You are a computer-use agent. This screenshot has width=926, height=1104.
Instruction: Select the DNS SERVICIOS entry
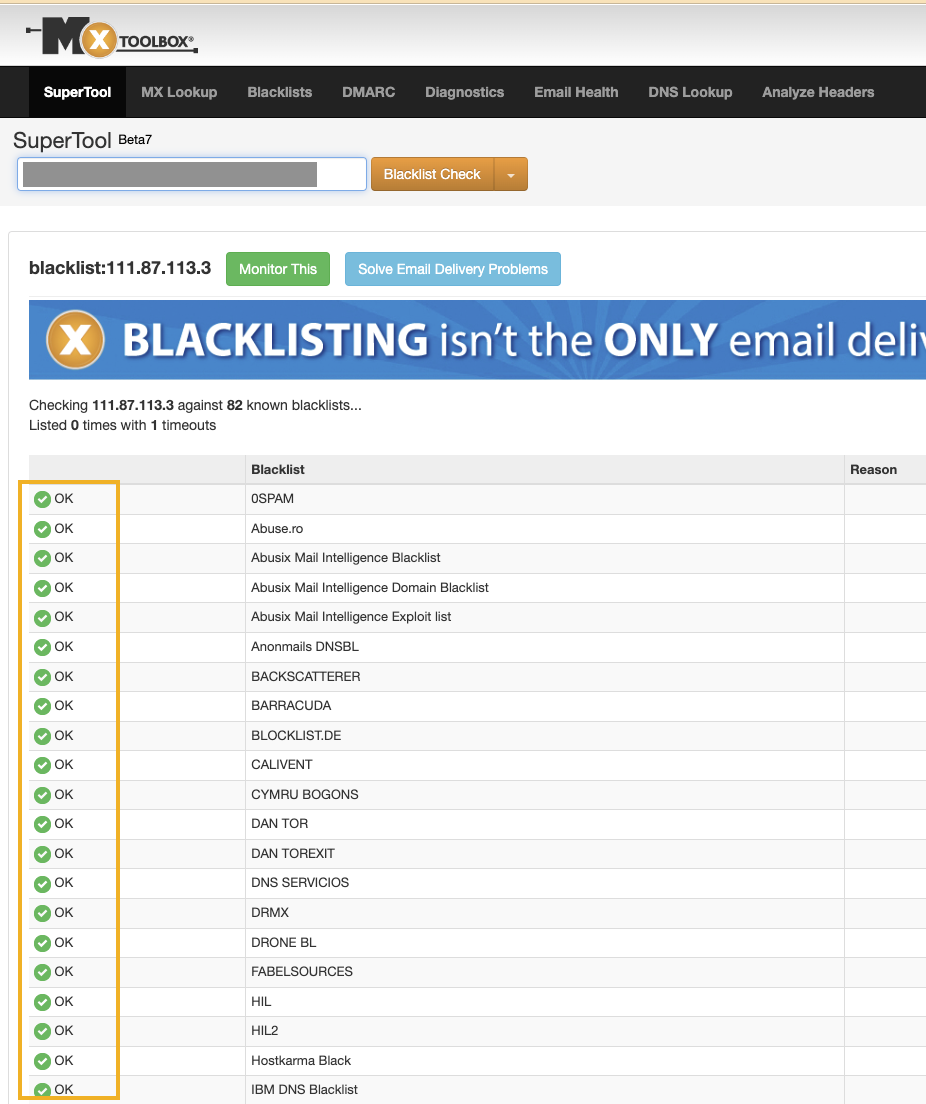coord(300,883)
